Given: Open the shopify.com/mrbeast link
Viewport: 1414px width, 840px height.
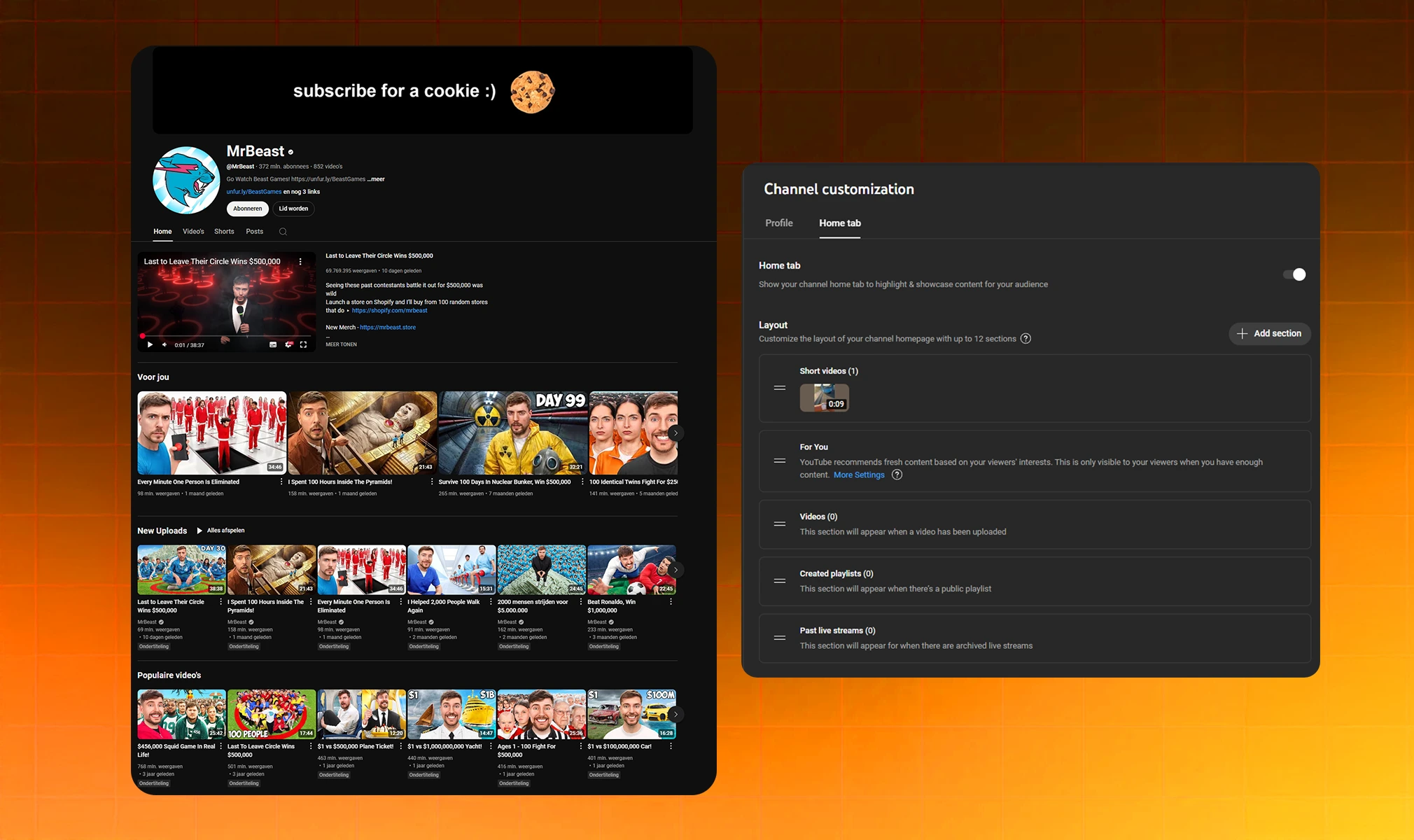Looking at the screenshot, I should [x=389, y=311].
